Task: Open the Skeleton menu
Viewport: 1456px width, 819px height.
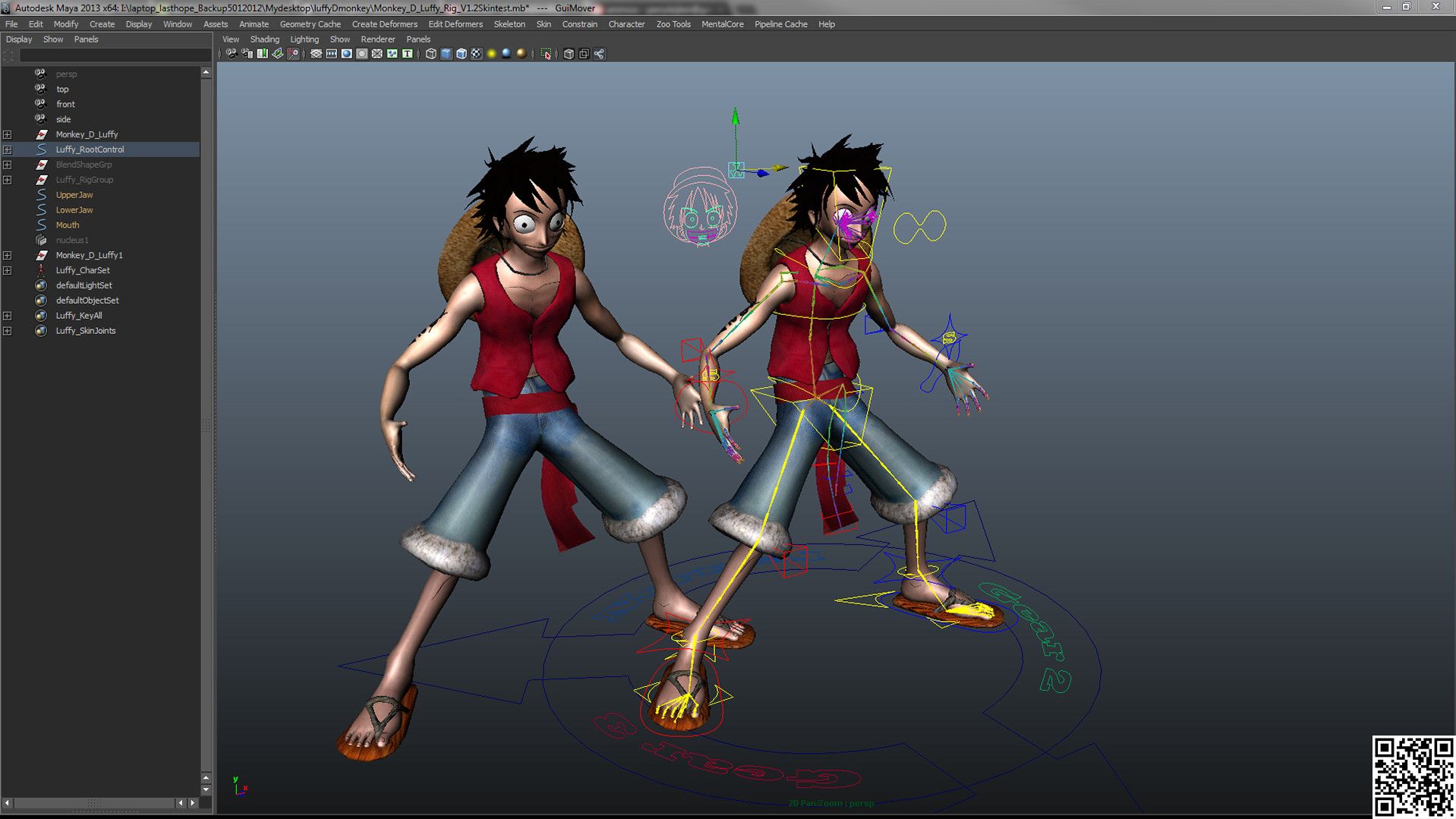Action: (509, 24)
